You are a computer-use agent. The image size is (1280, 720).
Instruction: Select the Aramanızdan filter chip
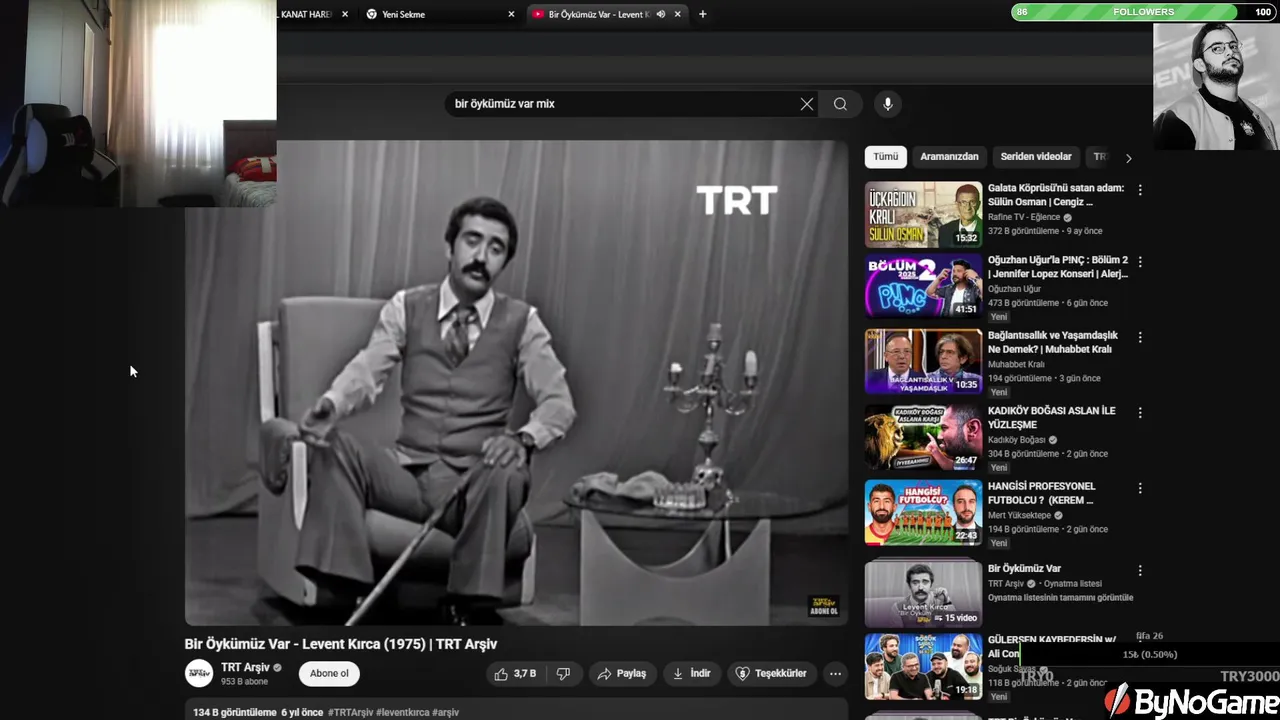pos(949,157)
